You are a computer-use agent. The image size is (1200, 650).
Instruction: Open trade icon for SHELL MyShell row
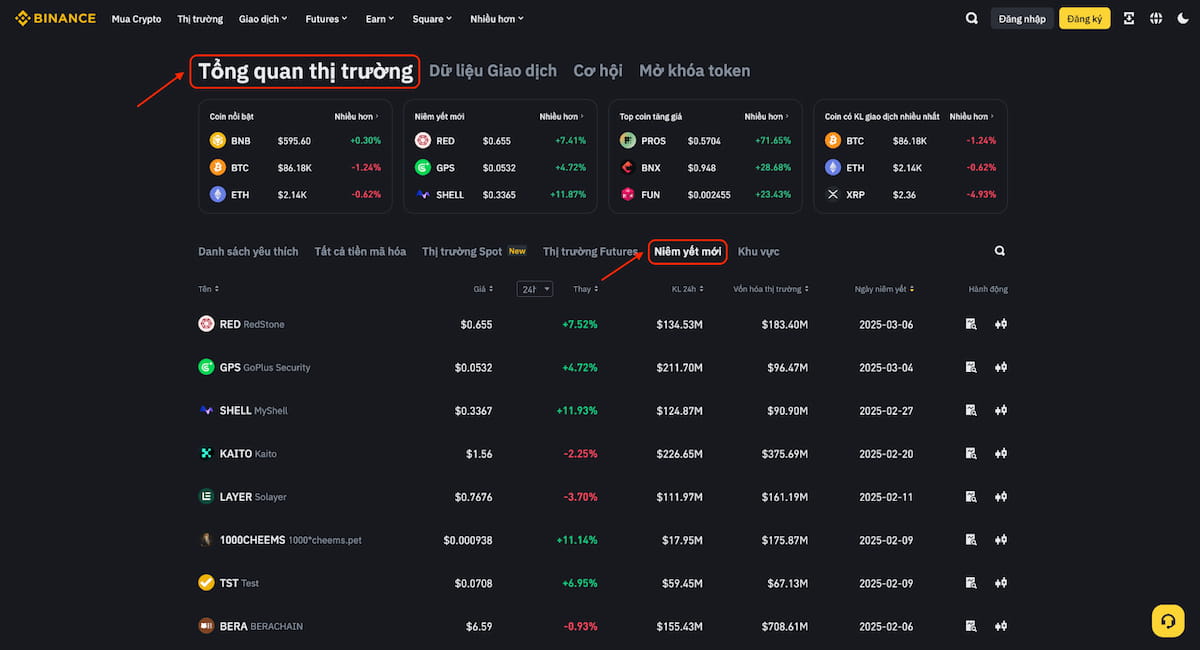(1000, 410)
